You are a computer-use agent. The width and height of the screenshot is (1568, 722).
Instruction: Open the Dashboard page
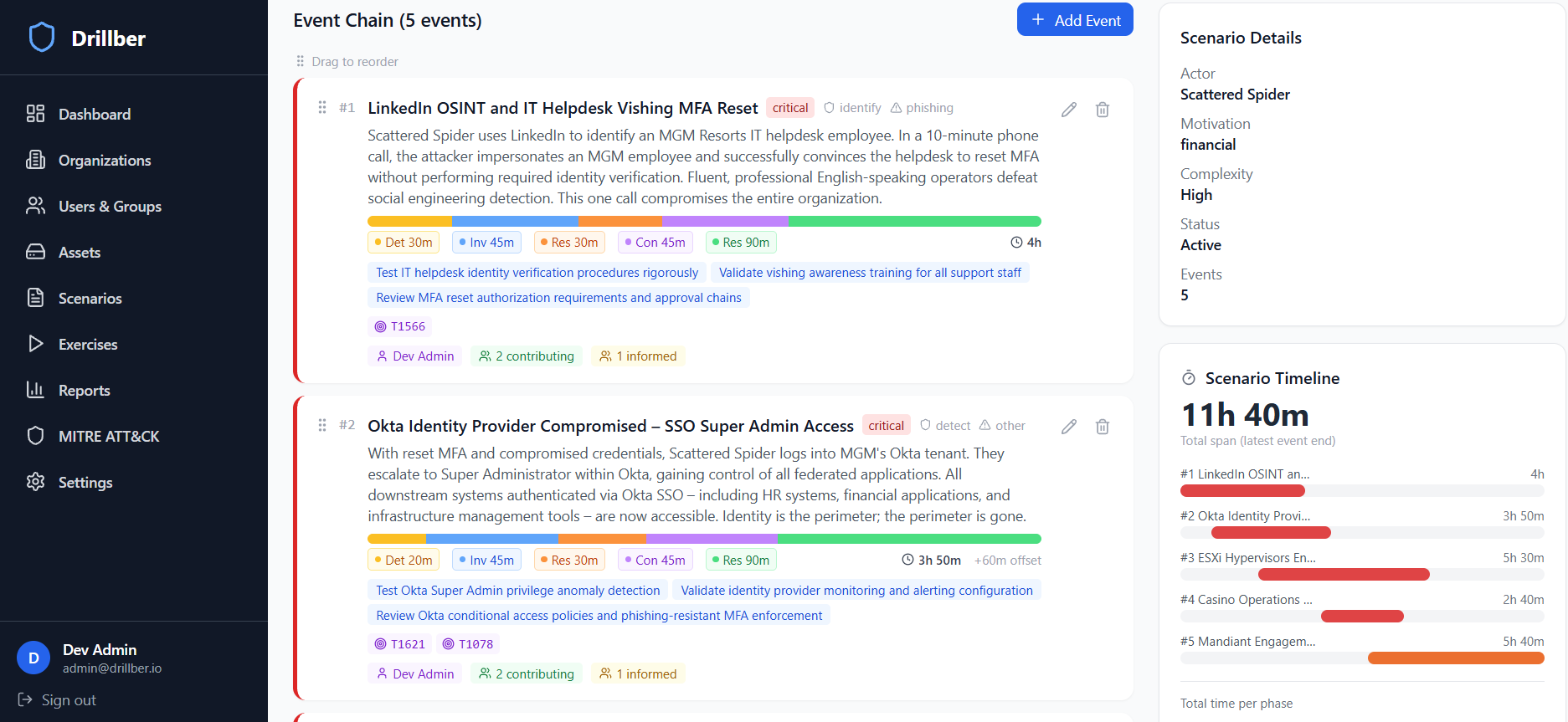point(94,115)
